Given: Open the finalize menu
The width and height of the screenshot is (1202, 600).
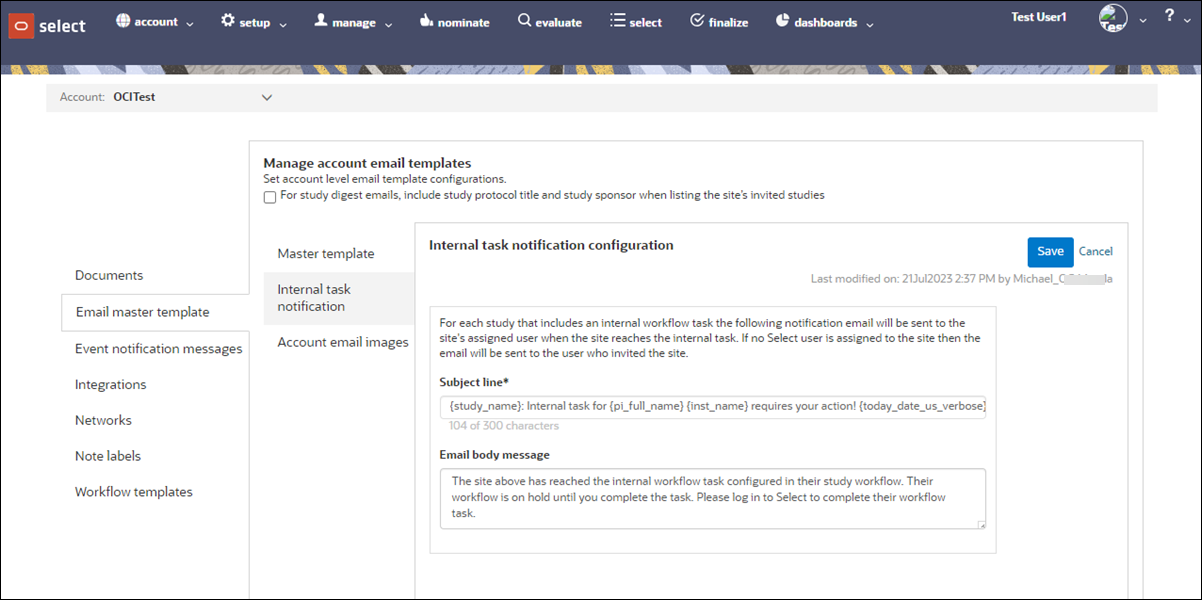Looking at the screenshot, I should (719, 22).
